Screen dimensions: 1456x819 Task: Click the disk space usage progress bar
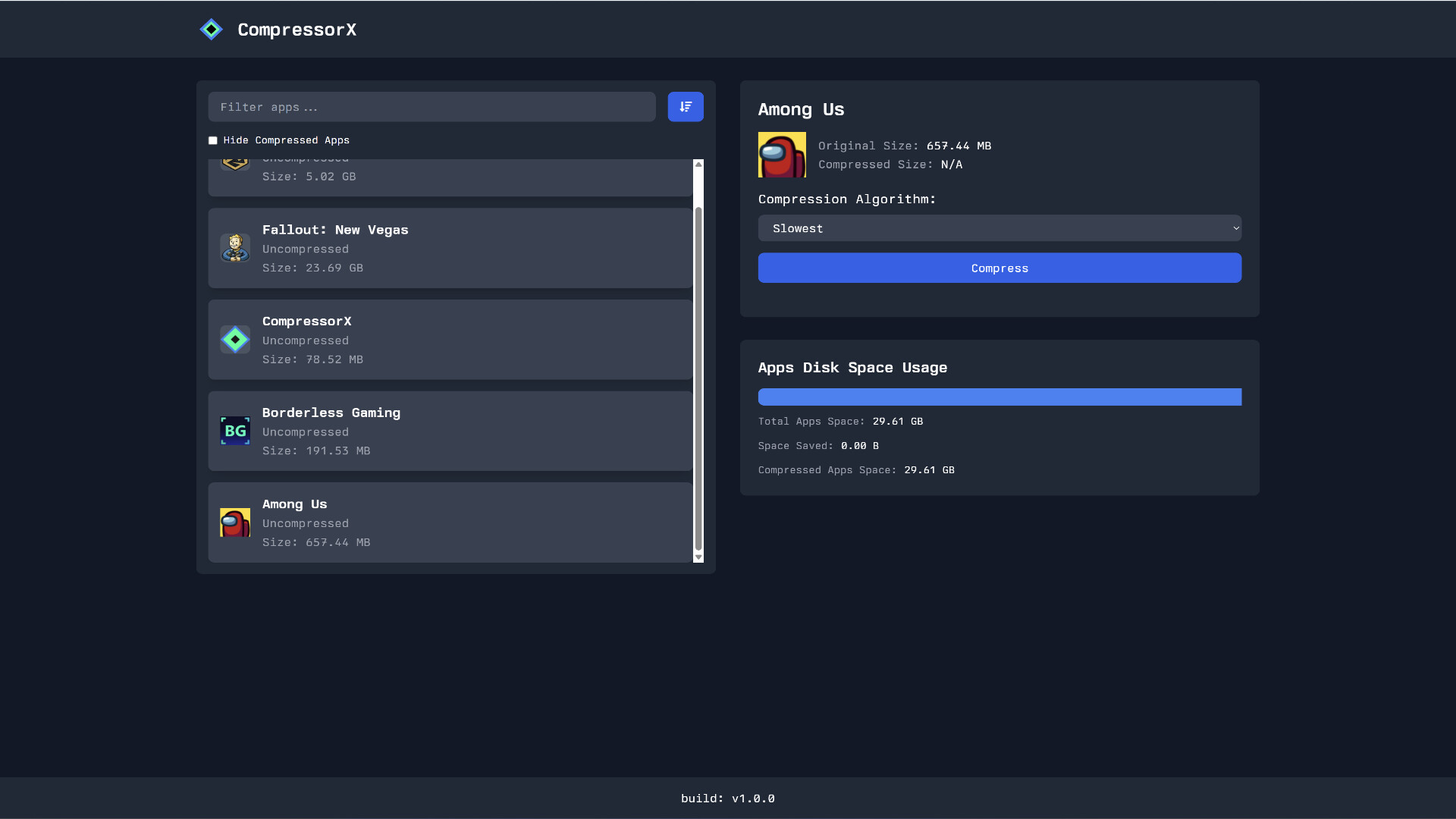coord(999,397)
